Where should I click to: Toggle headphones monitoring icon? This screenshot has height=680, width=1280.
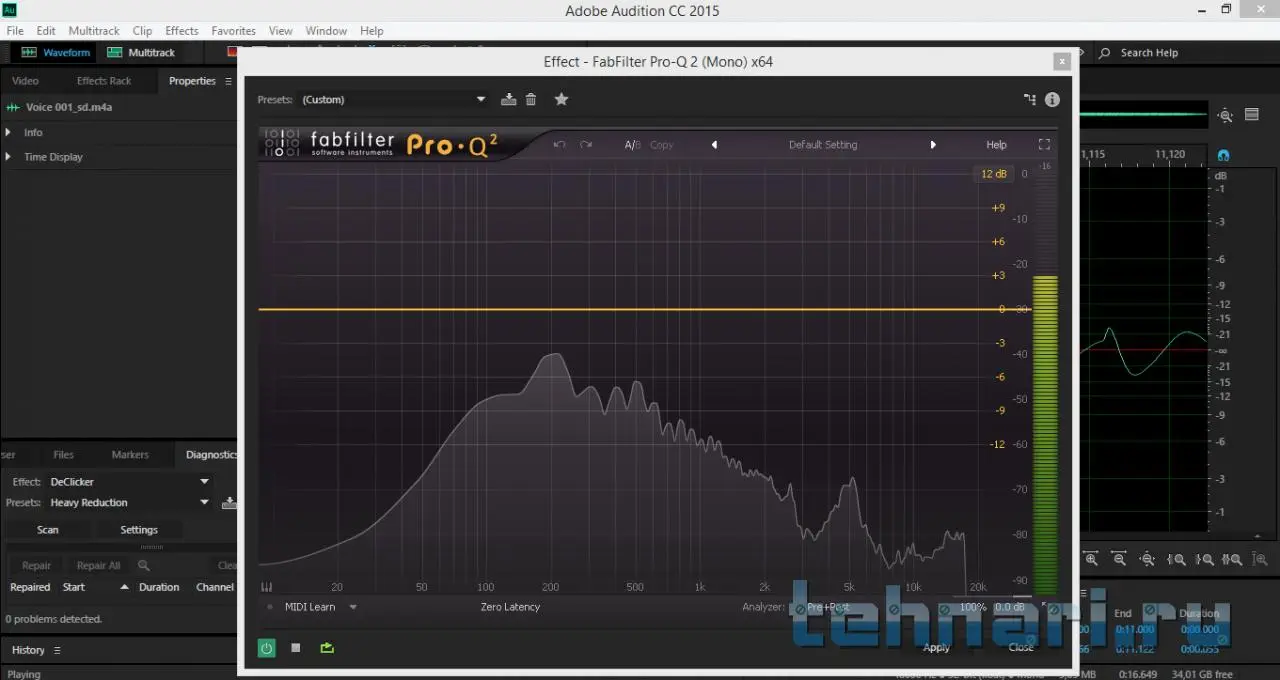(x=1224, y=155)
